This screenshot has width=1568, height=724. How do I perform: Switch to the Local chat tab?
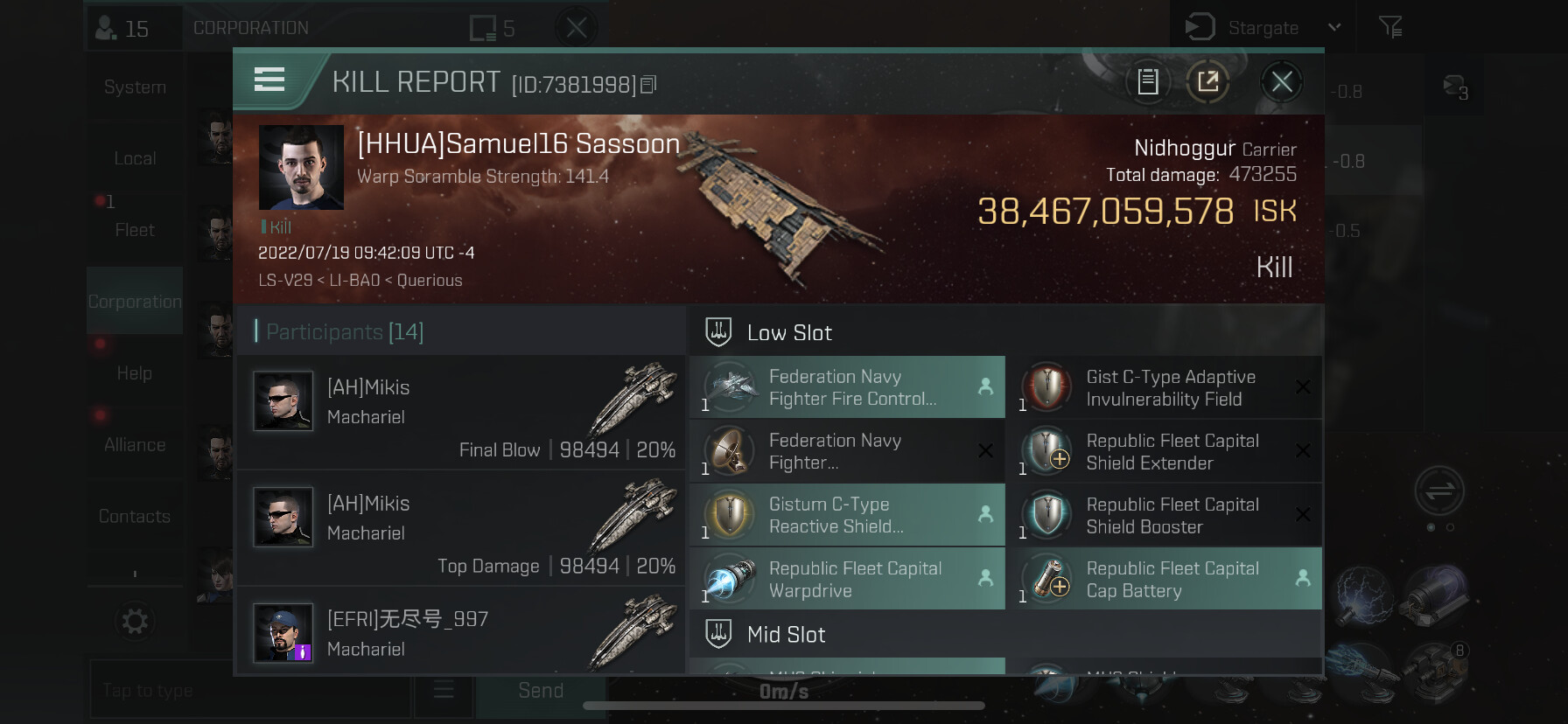coord(135,158)
